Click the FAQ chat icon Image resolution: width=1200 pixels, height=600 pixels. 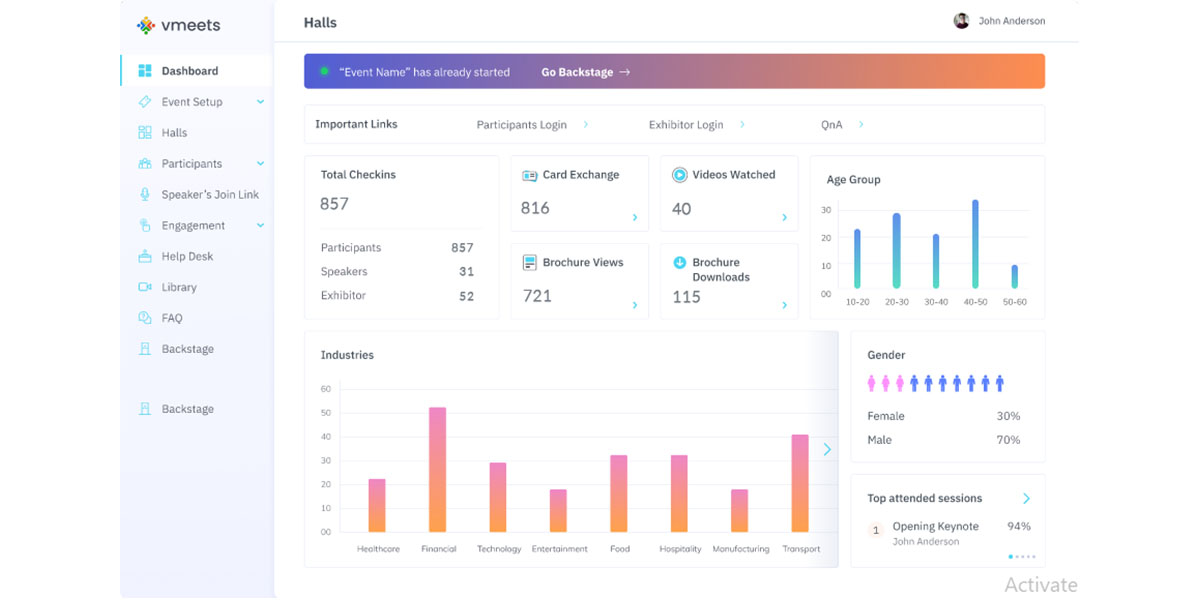[145, 318]
